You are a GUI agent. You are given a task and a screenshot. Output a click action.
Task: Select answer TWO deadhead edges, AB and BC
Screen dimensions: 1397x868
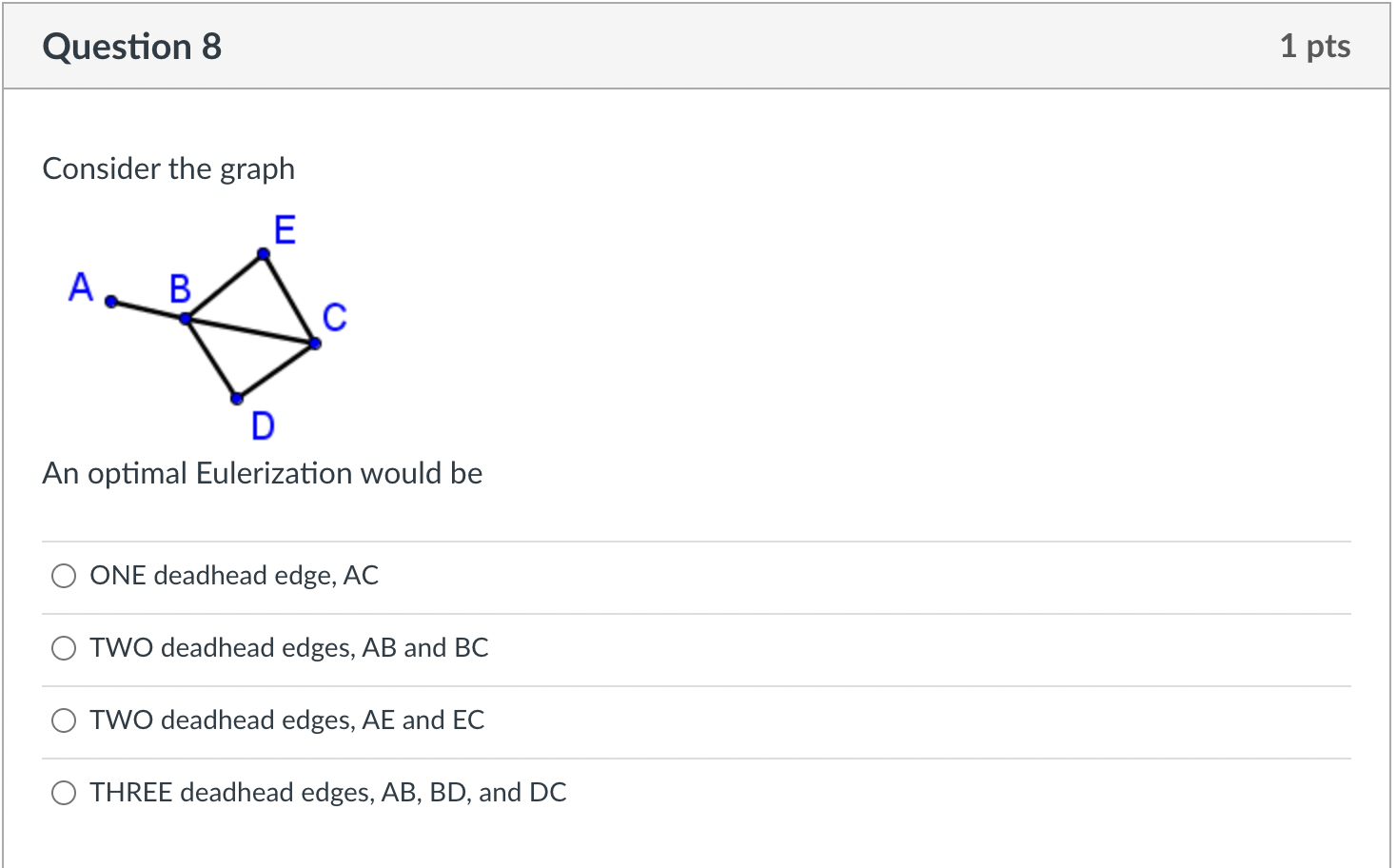click(x=63, y=648)
